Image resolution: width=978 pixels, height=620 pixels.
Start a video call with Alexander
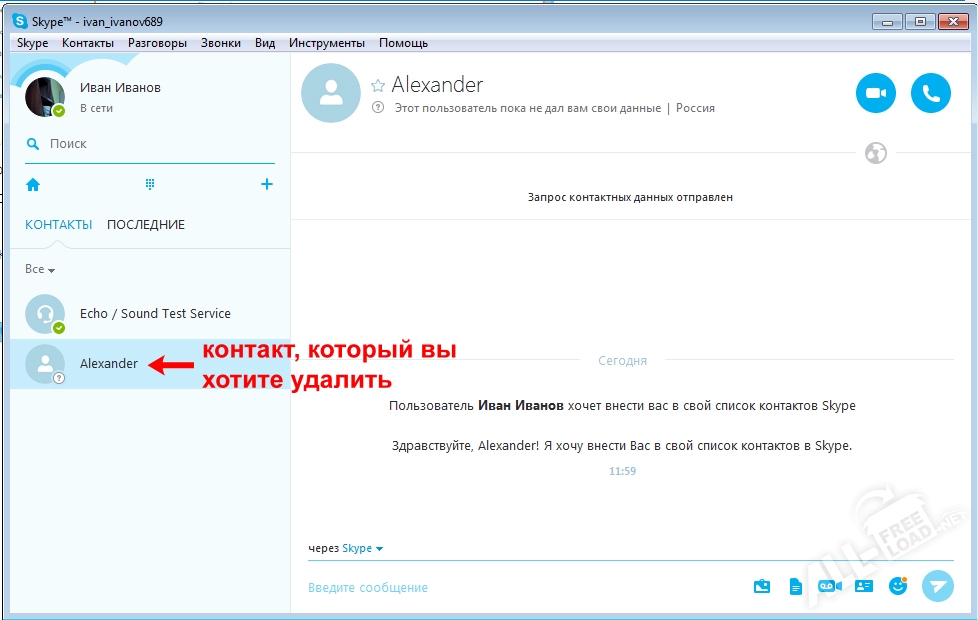point(875,92)
